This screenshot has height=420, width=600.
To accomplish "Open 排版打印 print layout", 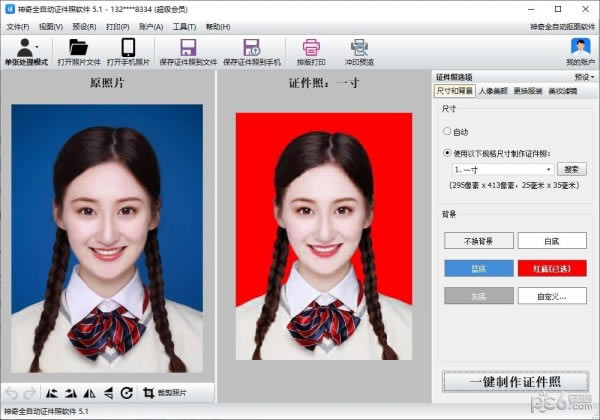I will (311, 47).
